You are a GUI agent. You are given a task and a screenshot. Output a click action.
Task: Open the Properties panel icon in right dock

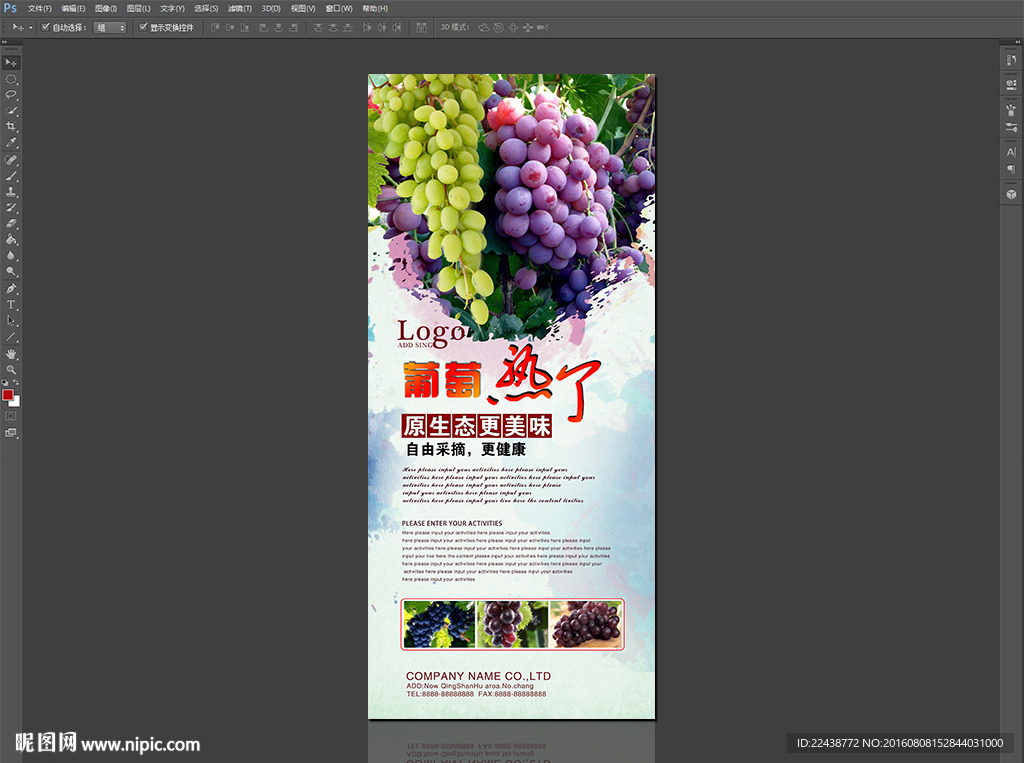tap(1011, 84)
